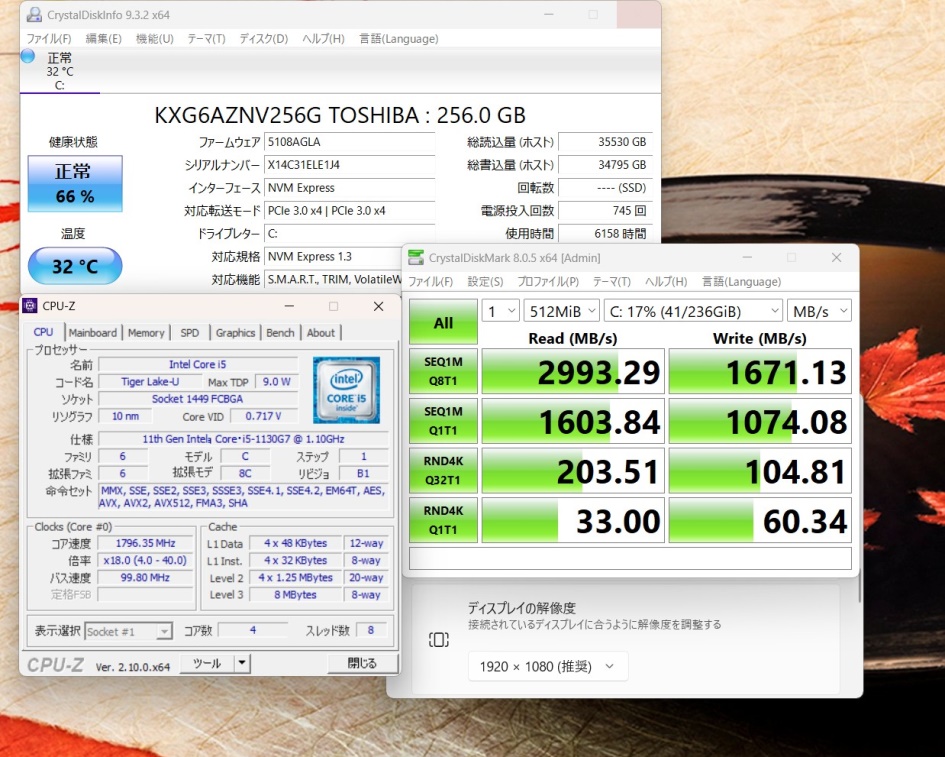Open 機能(U) menu in CrystalDiskInfo
Viewport: 945px width, 757px height.
[155, 39]
